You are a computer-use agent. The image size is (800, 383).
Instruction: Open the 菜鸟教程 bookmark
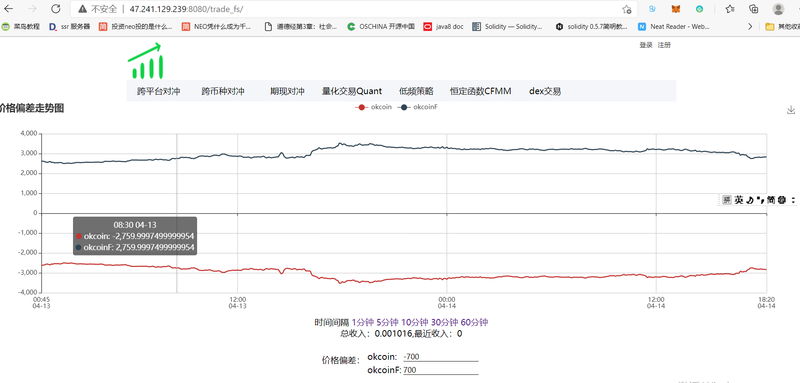click(21, 27)
